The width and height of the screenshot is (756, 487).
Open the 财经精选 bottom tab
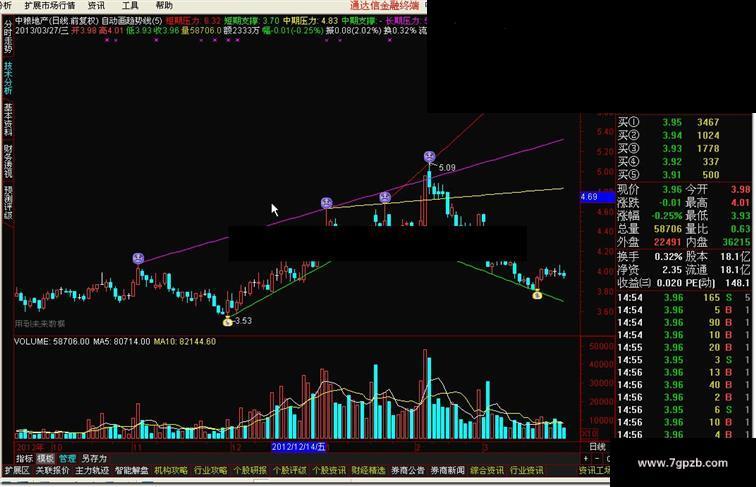[x=368, y=470]
